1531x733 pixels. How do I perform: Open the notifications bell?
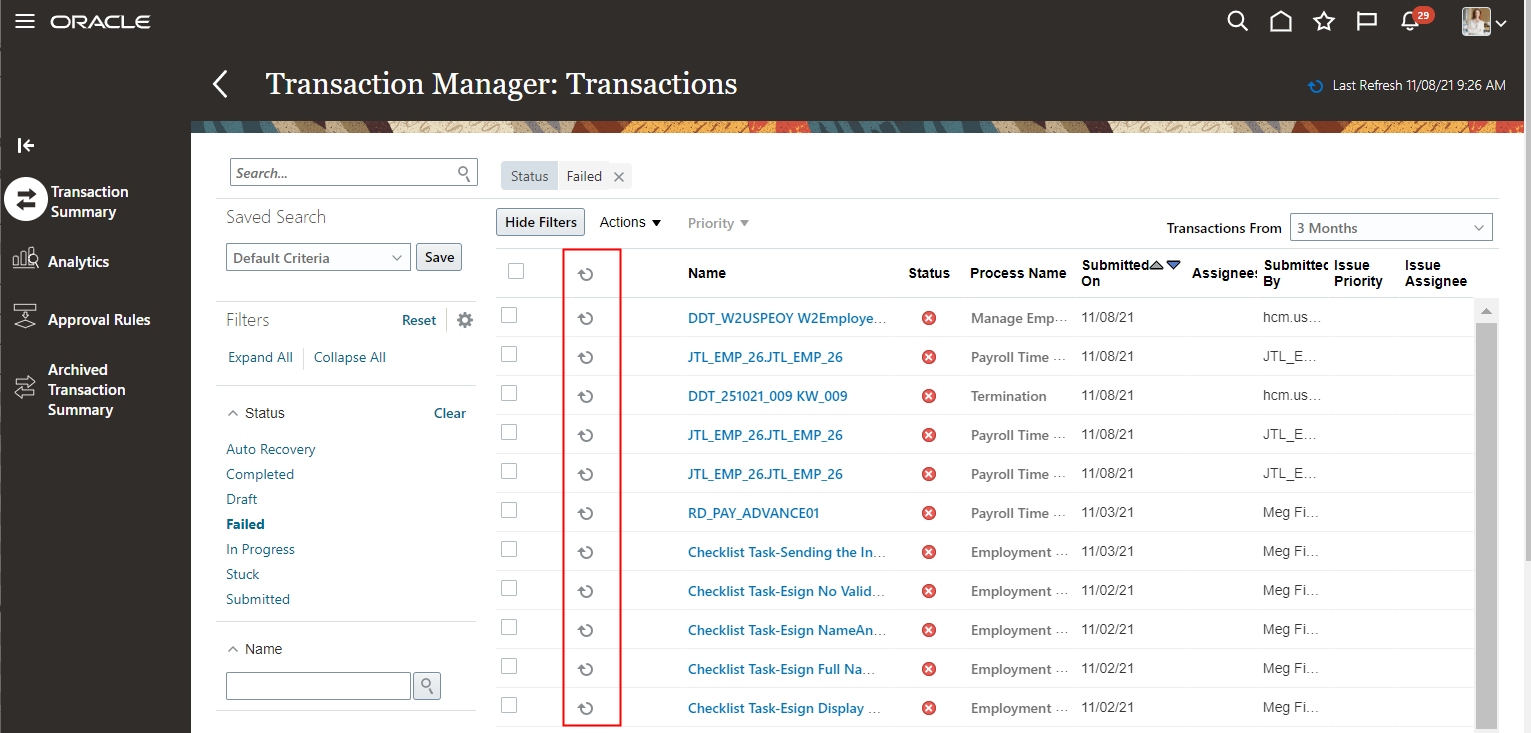[1408, 21]
